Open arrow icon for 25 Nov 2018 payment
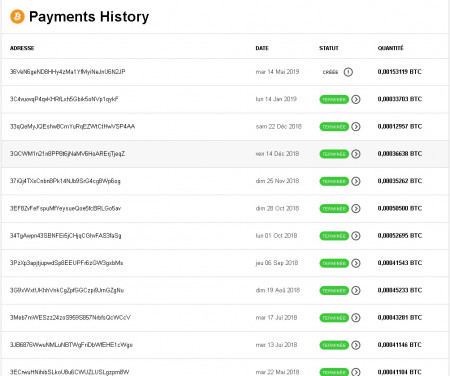Screen dimensions: 450x376 pyautogui.click(x=356, y=181)
